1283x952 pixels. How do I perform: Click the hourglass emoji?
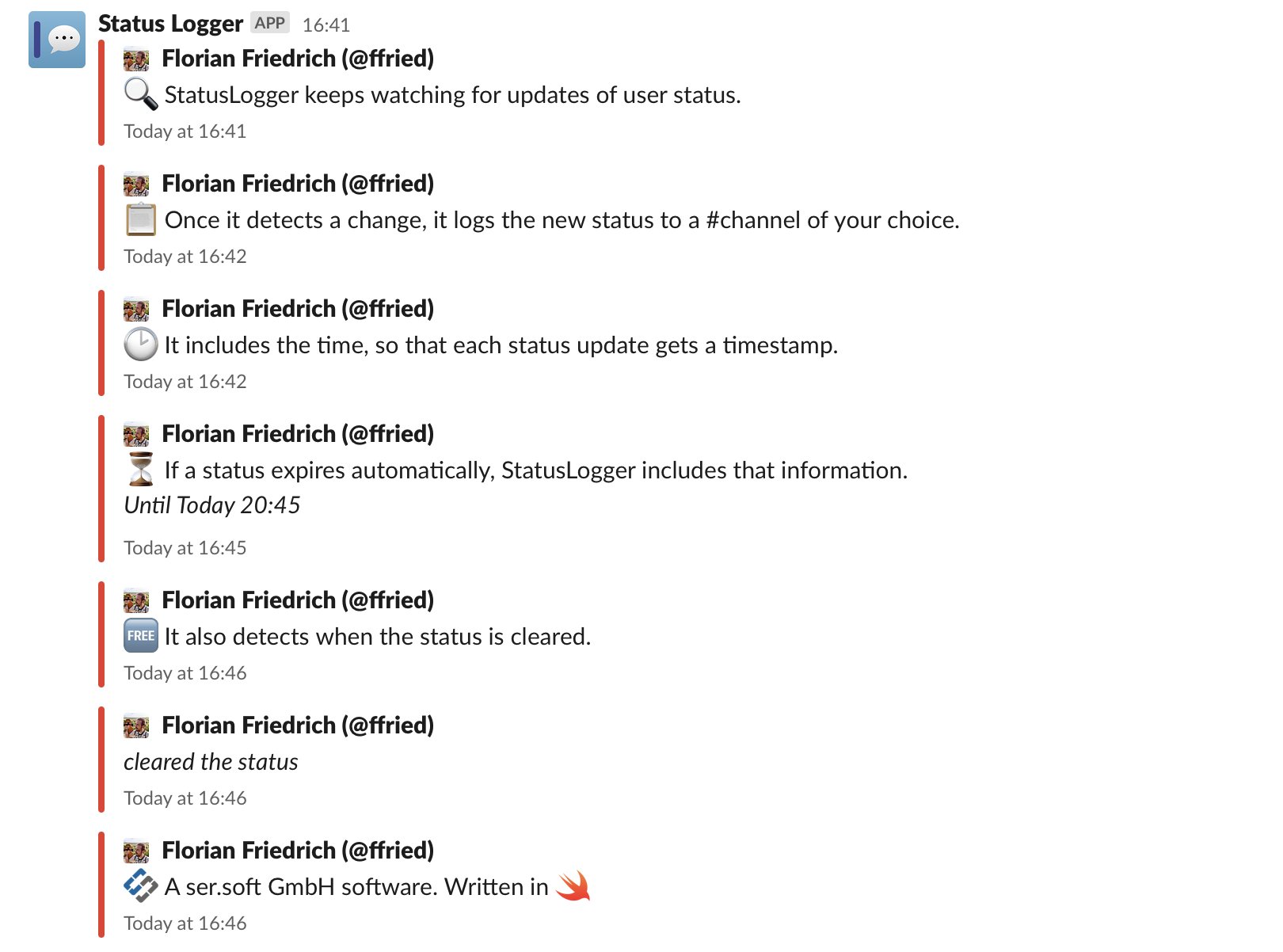141,470
